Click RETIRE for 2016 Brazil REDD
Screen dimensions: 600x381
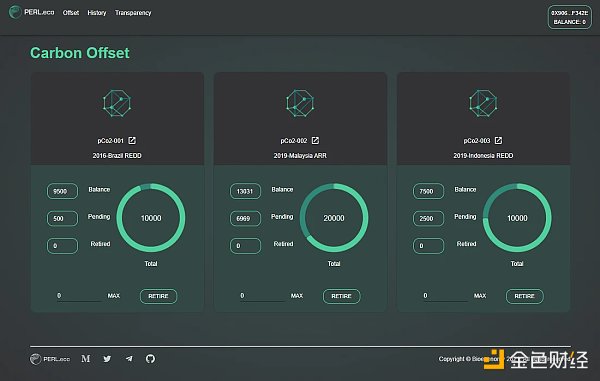(x=158, y=296)
